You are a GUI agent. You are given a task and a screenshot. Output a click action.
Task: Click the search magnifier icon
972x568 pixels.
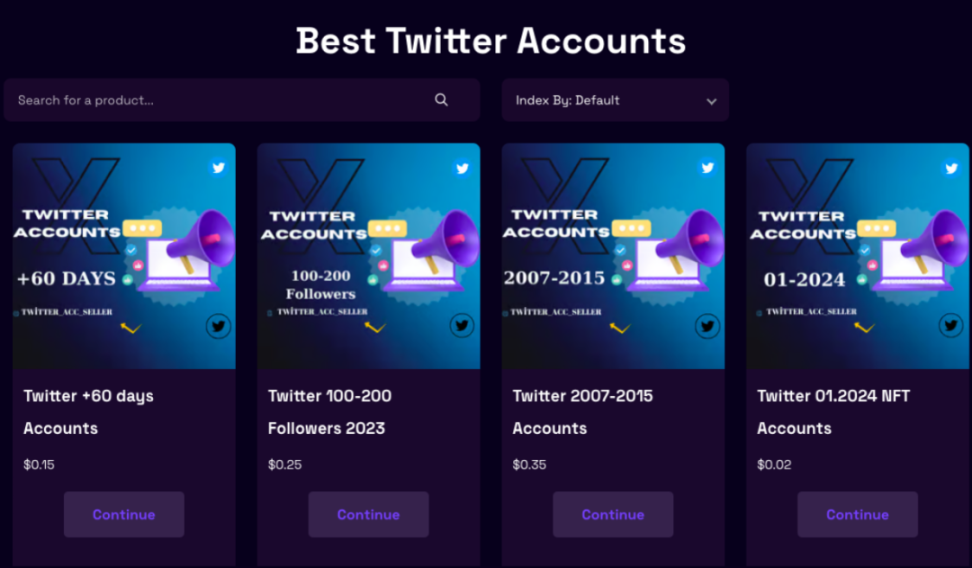point(441,100)
